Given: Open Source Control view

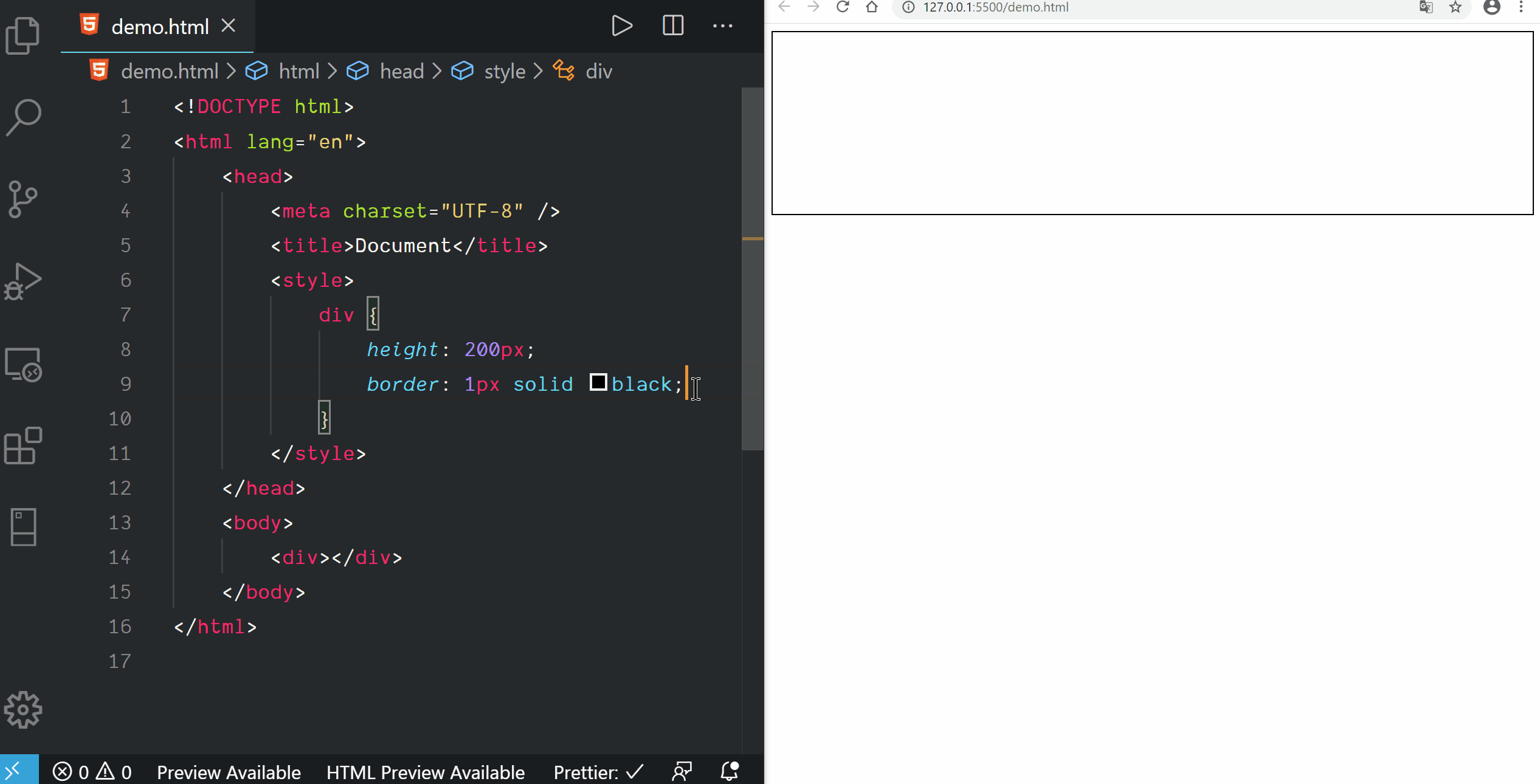Looking at the screenshot, I should 23,199.
